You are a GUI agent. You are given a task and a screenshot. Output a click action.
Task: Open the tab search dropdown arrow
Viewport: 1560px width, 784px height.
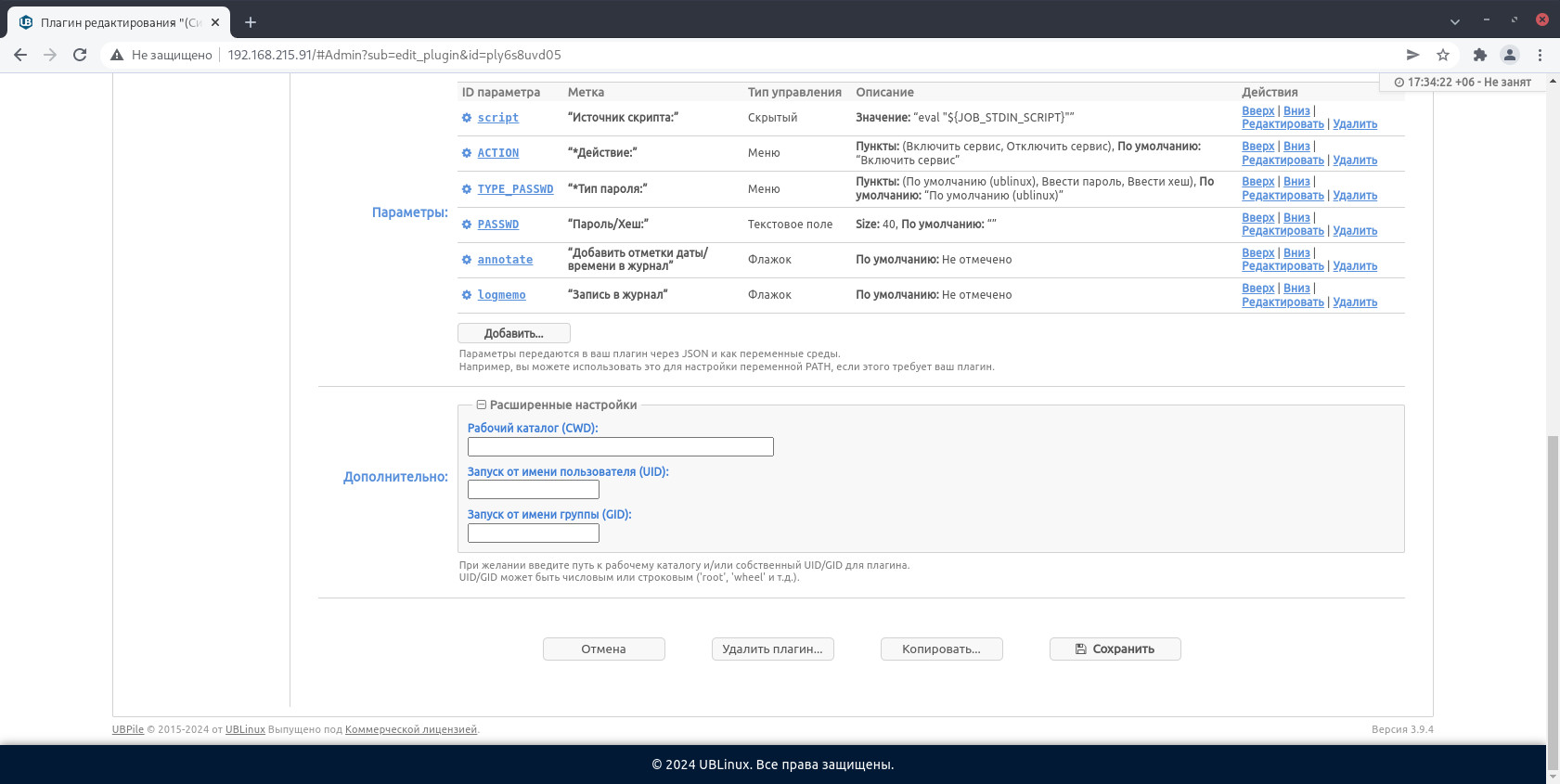(1455, 21)
